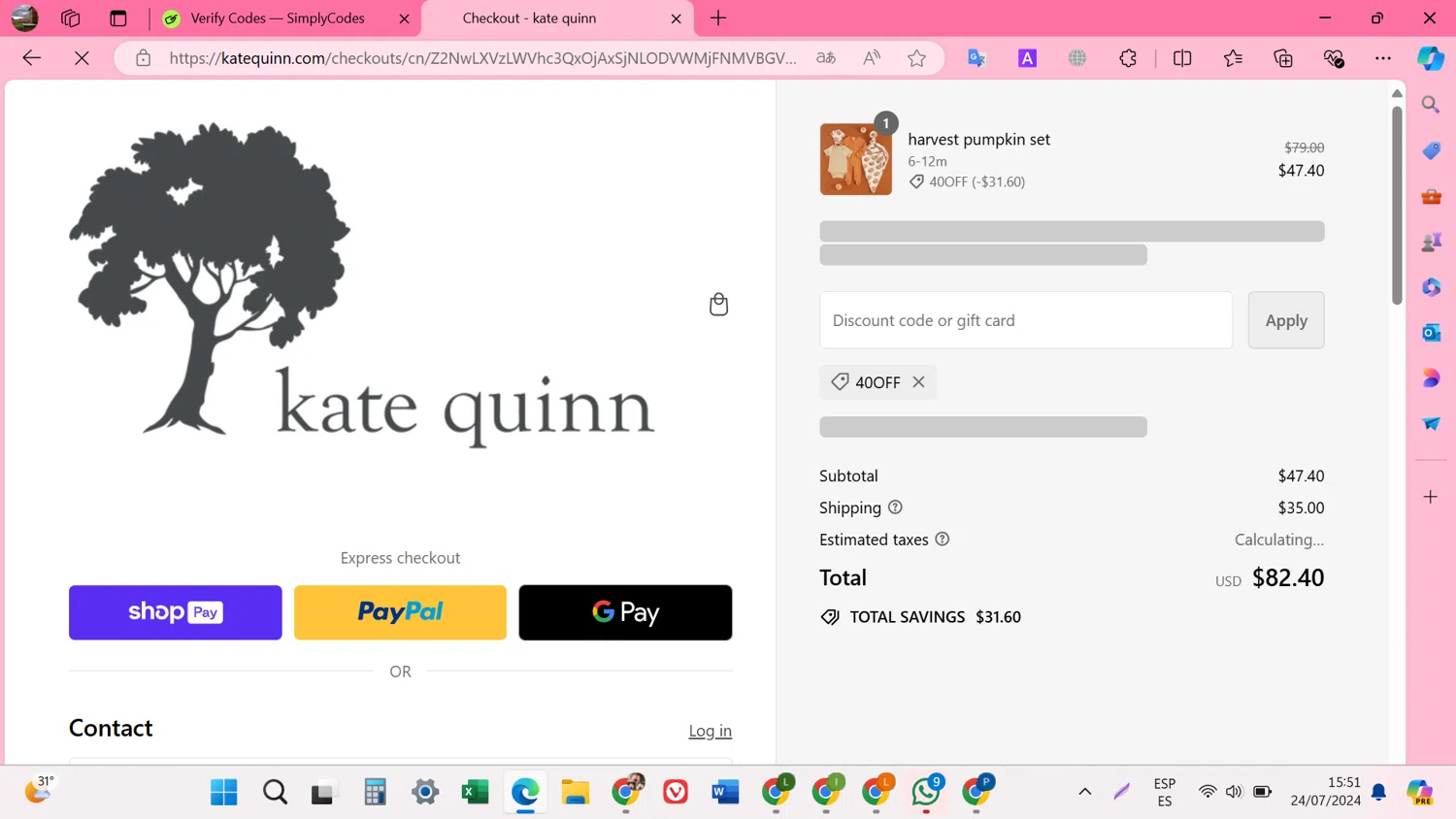Open Windows Start menu
The image size is (1456, 819).
224,793
